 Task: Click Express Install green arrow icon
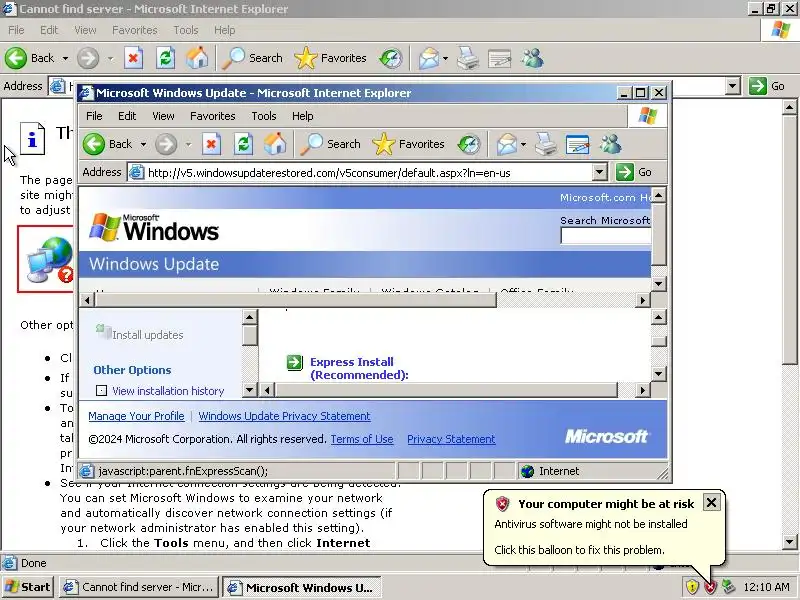[295, 362]
